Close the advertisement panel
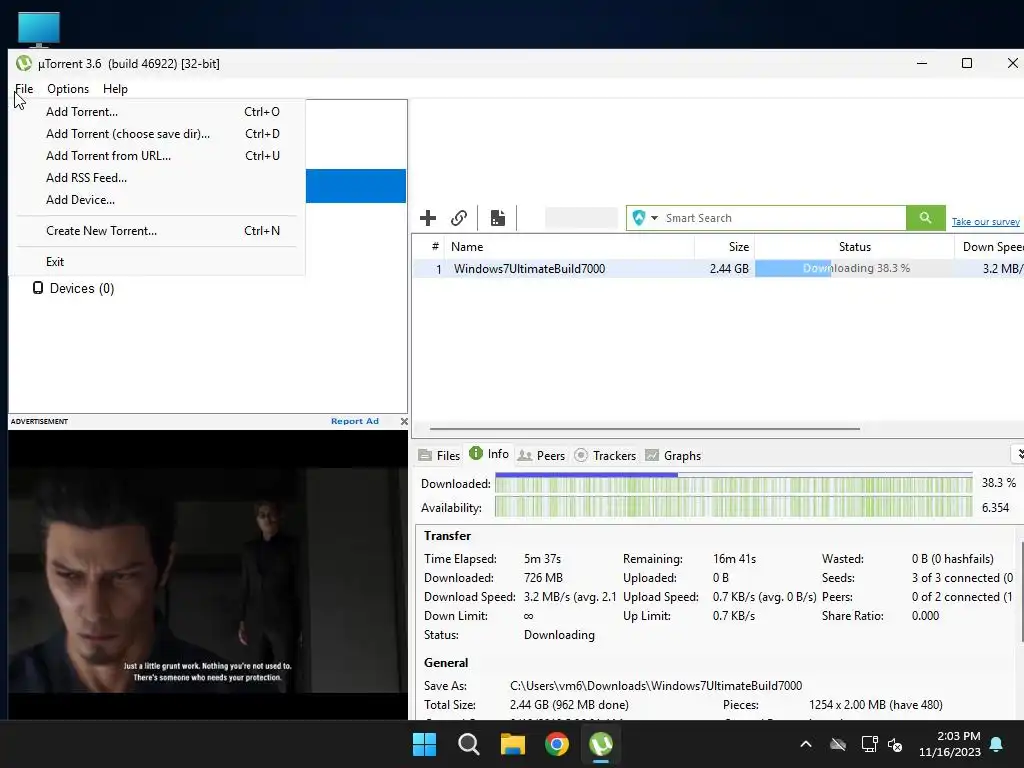This screenshot has height=768, width=1024. (404, 422)
